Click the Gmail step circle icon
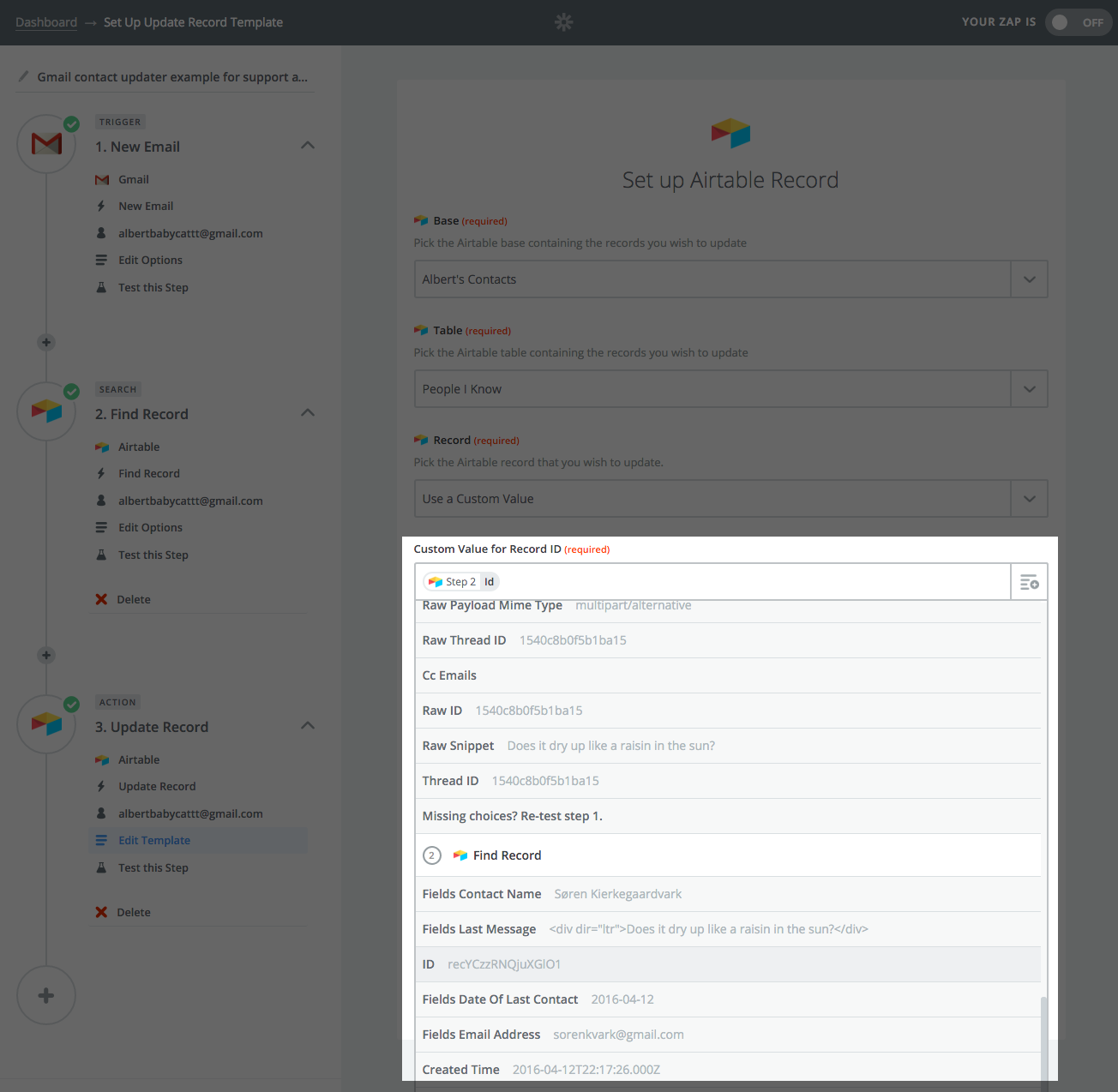 click(46, 144)
